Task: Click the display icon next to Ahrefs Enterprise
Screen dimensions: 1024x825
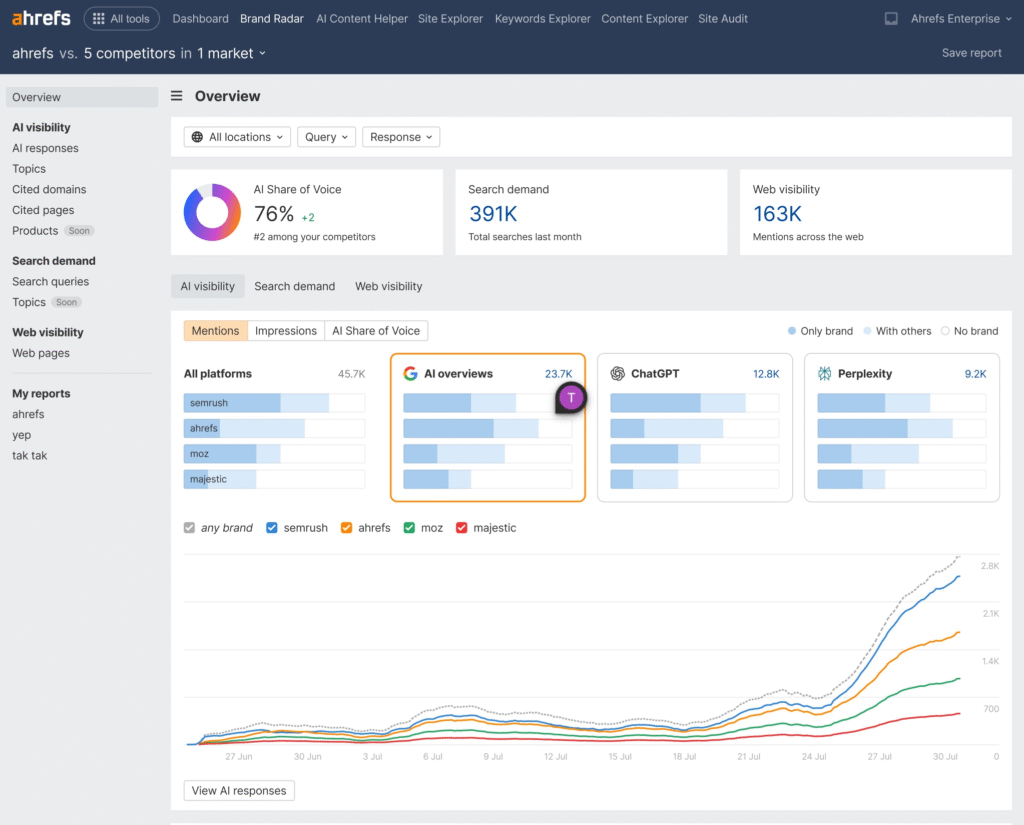Action: (x=891, y=19)
